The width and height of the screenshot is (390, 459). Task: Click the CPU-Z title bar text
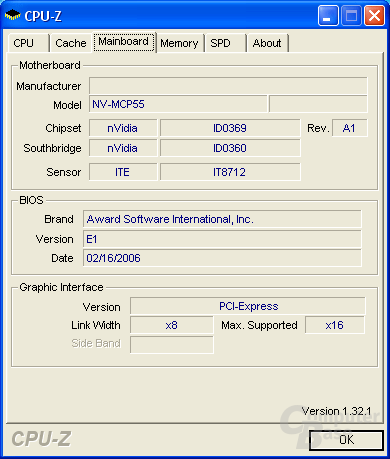pos(43,16)
